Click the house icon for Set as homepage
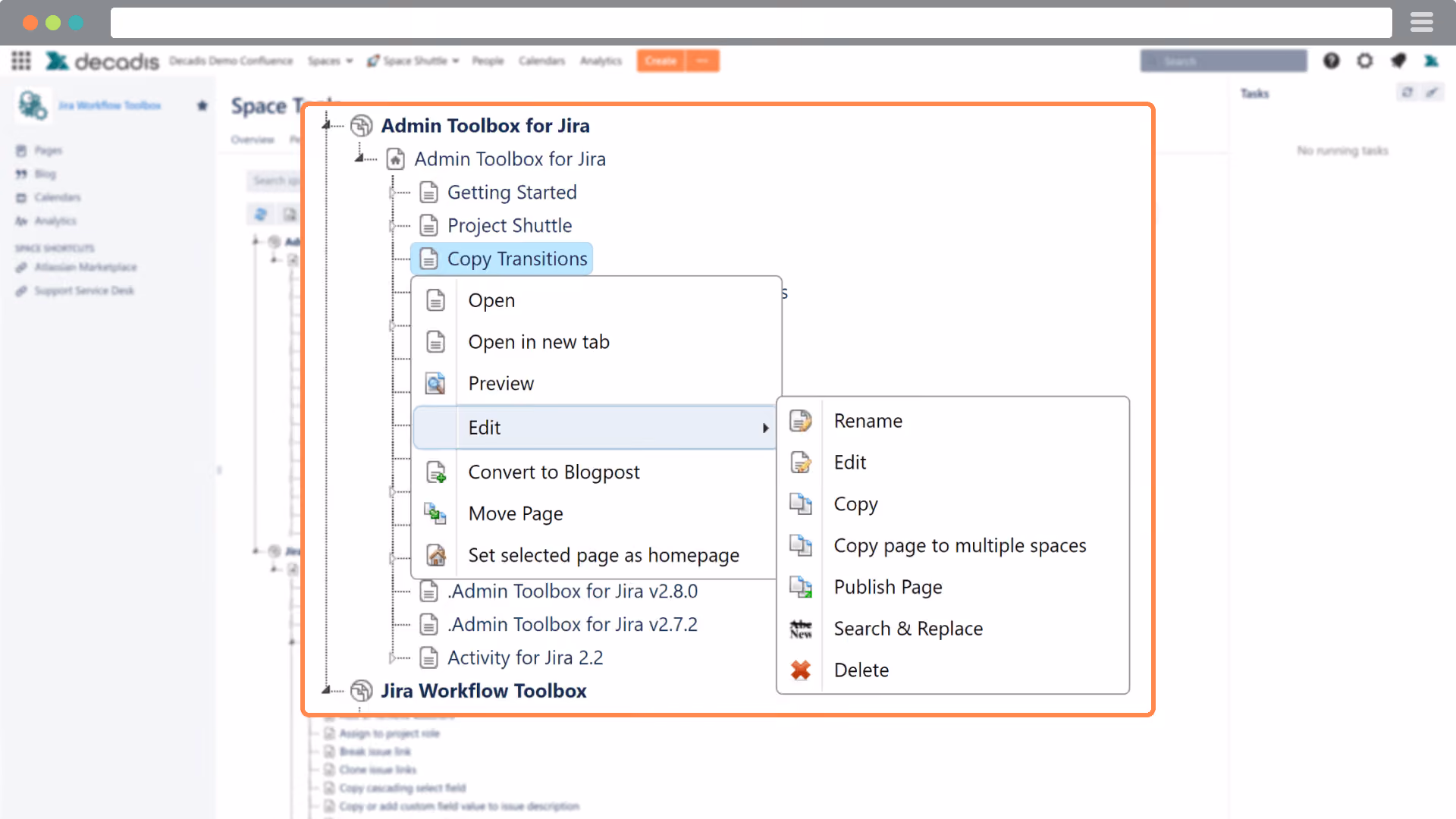Image resolution: width=1456 pixels, height=819 pixels. 436,555
